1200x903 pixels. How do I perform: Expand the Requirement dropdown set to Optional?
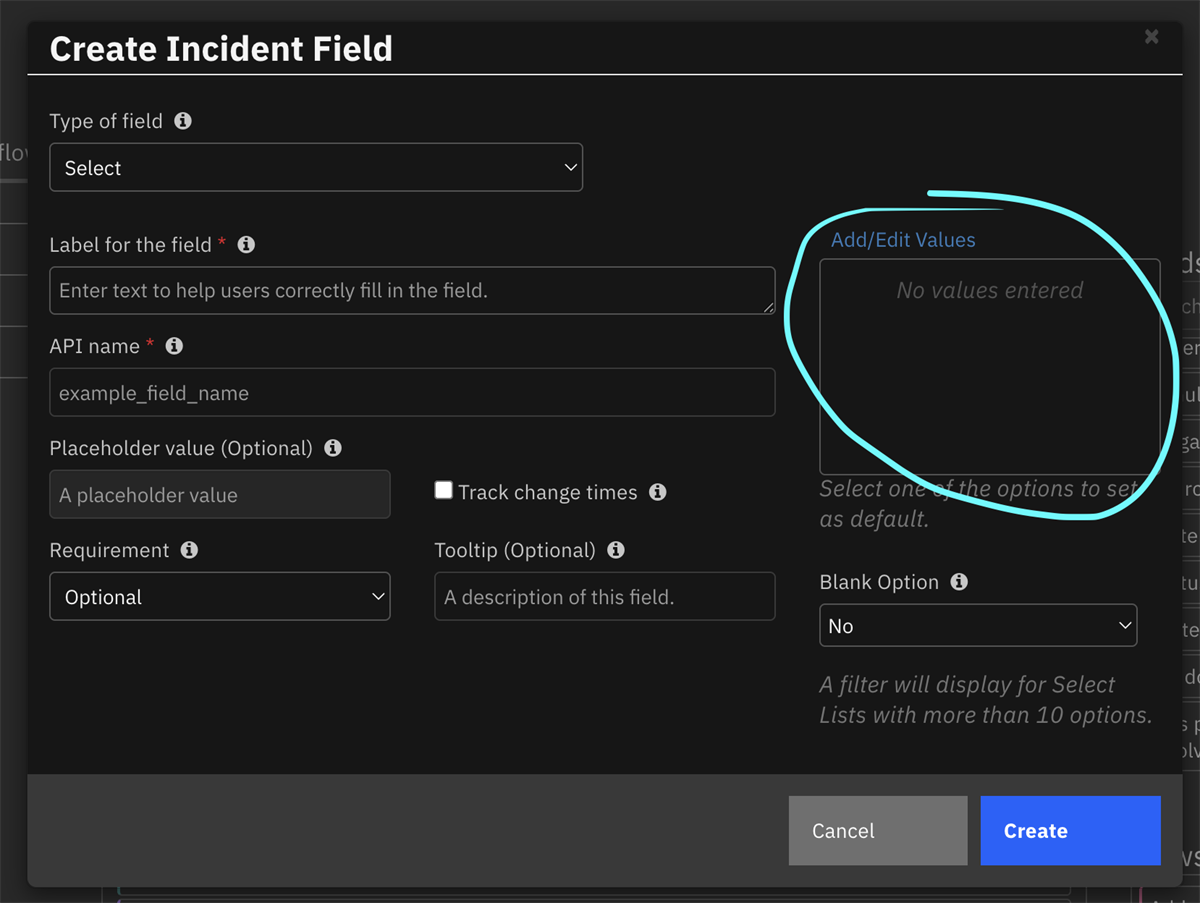(x=220, y=597)
